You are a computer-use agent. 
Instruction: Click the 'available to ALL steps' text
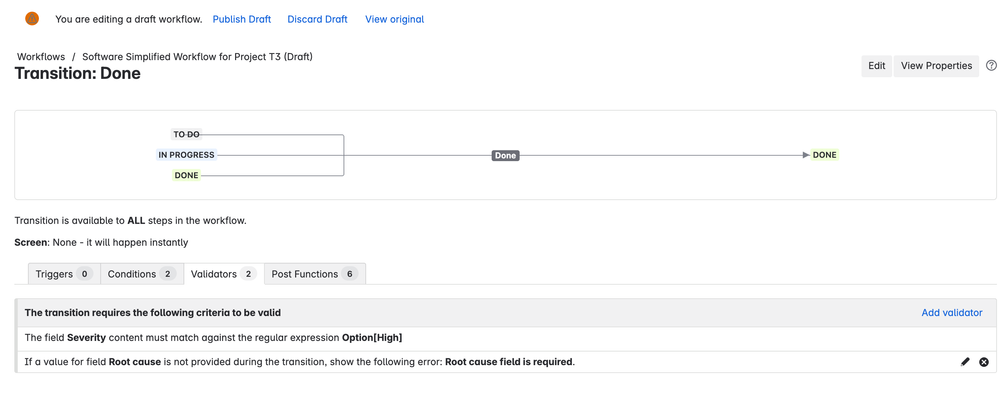coord(131,221)
